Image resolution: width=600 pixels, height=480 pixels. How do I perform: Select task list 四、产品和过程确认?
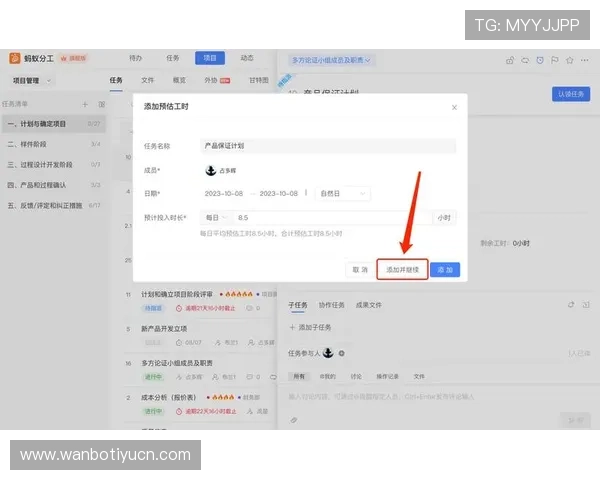tap(54, 185)
